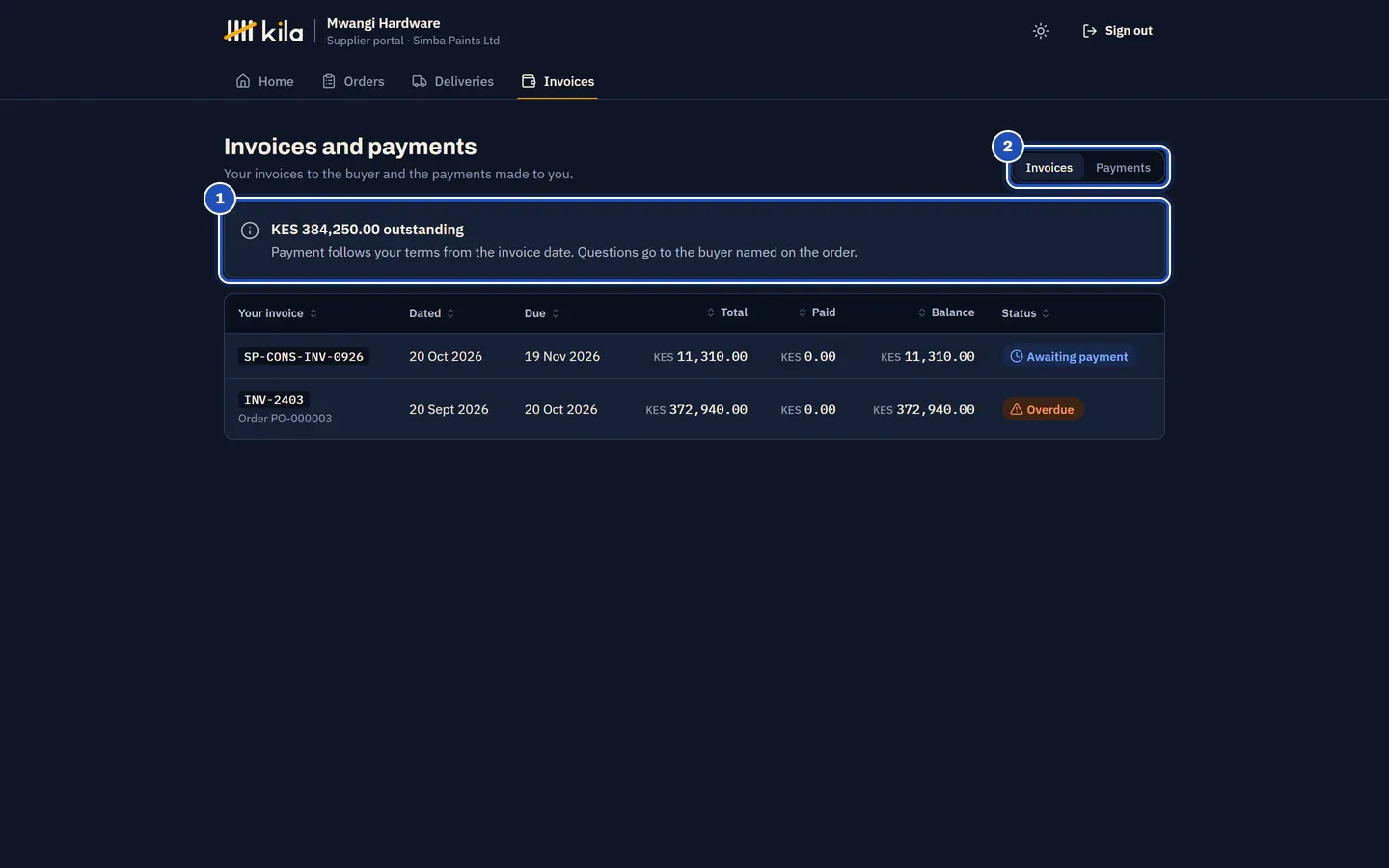Image resolution: width=1389 pixels, height=868 pixels.
Task: Sort by Due column
Action: [542, 313]
